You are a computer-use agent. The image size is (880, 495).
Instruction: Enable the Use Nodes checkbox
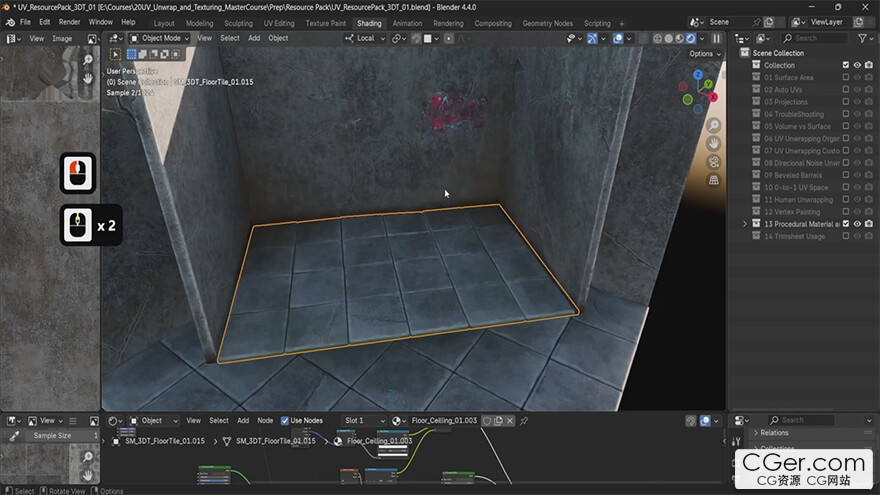(284, 421)
